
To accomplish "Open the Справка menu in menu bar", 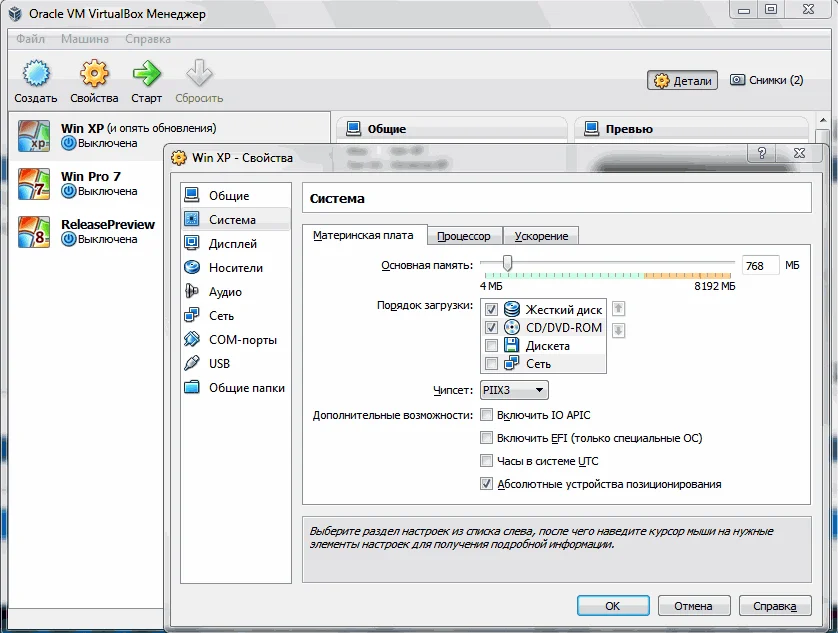I will click(x=148, y=39).
